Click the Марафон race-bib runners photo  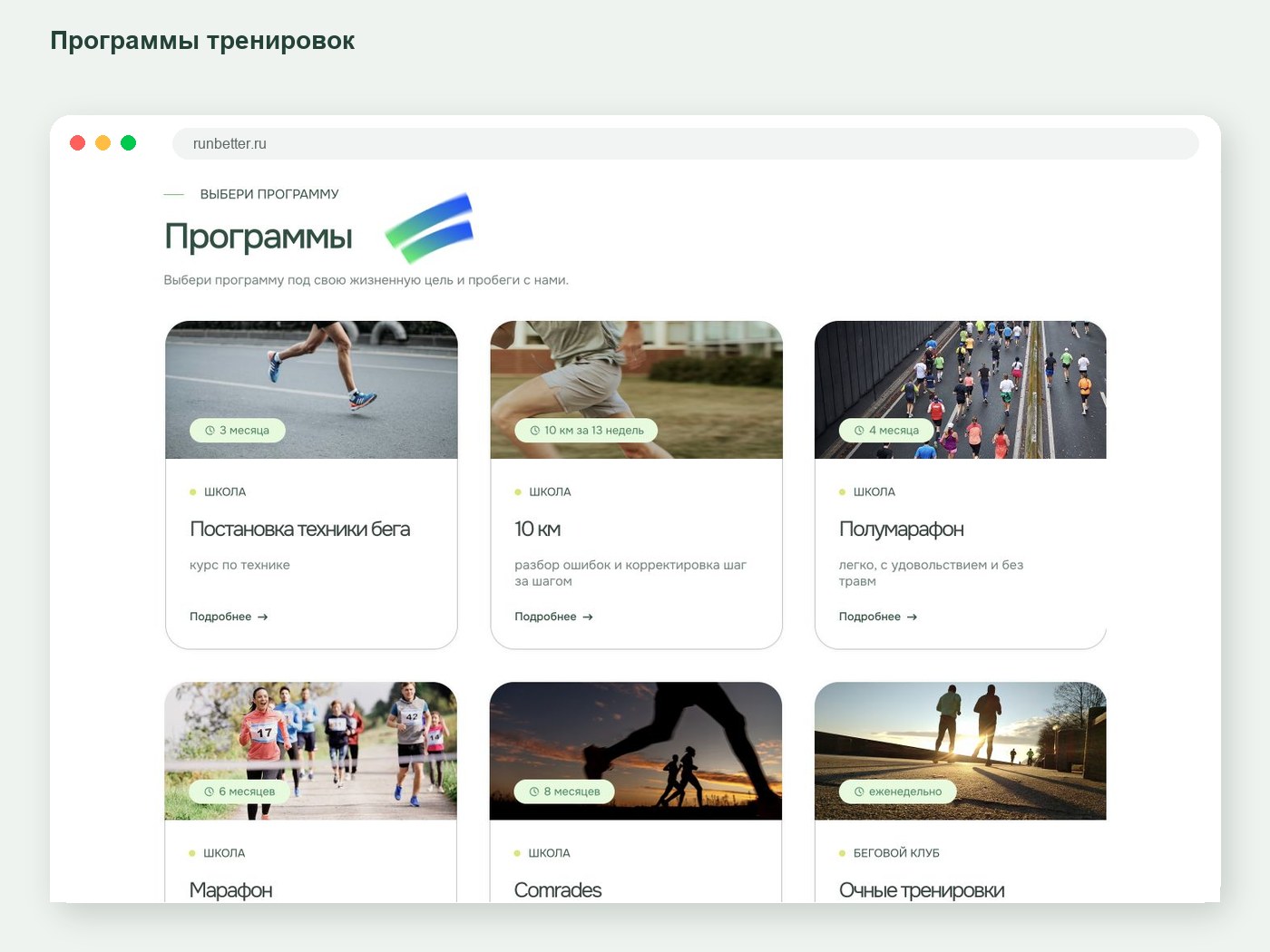point(310,751)
